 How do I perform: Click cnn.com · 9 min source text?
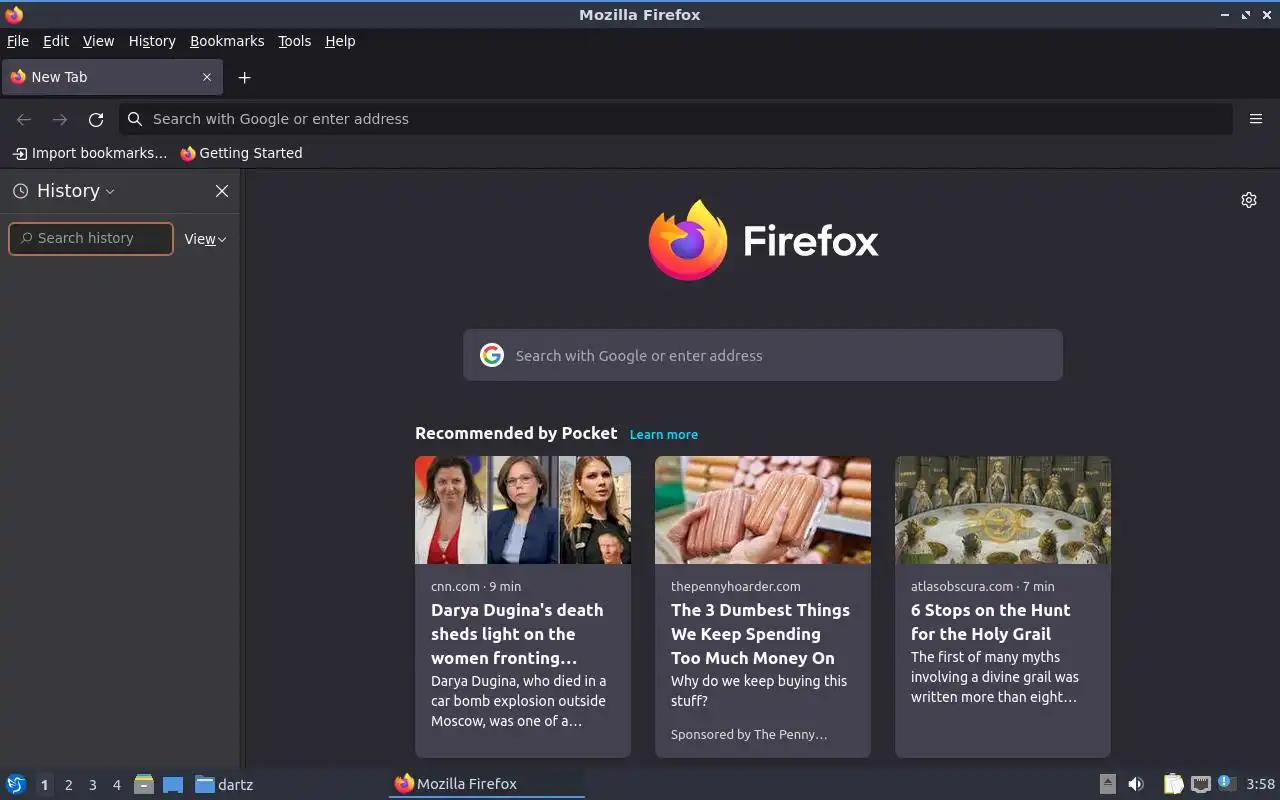[476, 586]
